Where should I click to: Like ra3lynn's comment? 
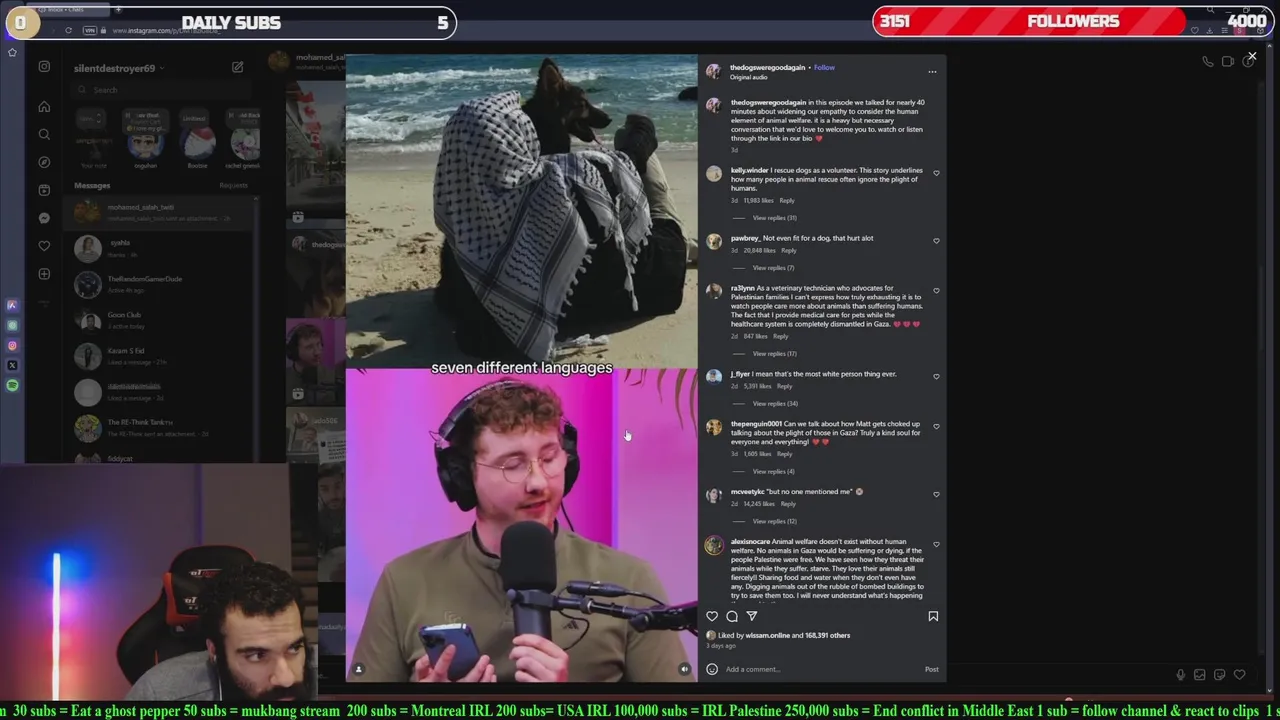(936, 291)
